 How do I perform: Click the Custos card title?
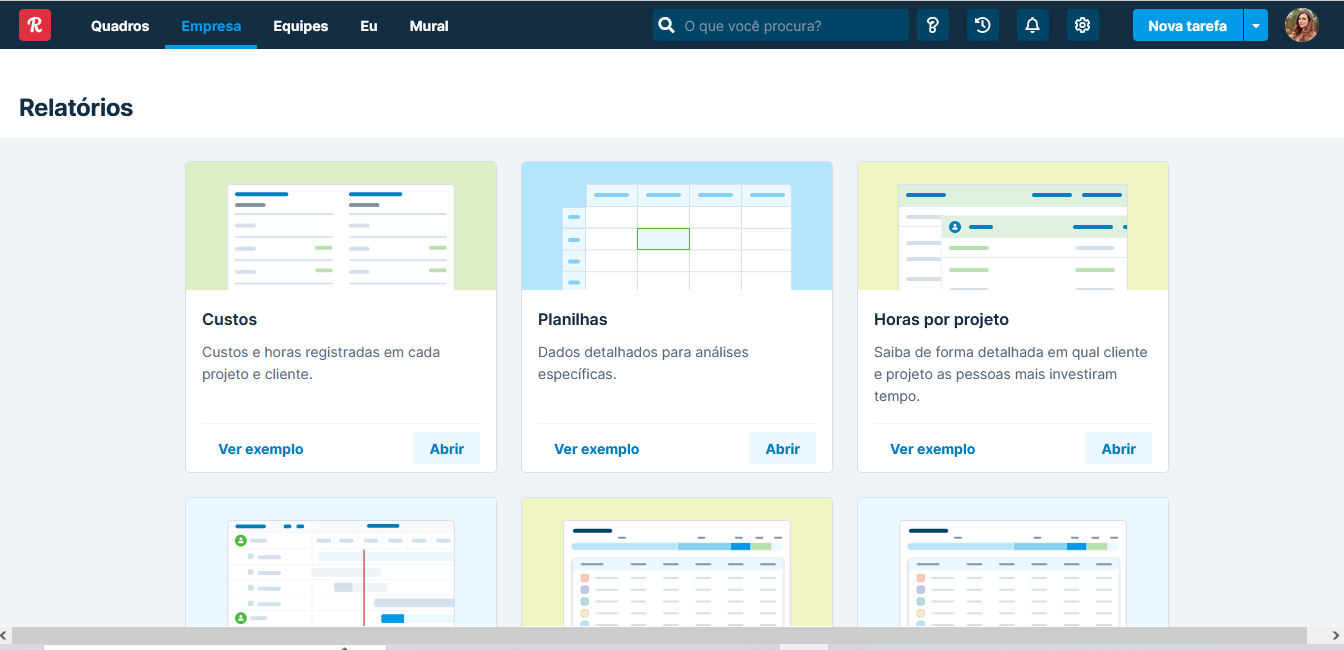click(x=230, y=320)
